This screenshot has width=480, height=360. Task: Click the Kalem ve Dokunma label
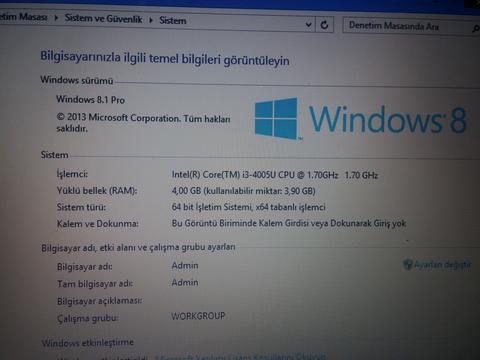97,223
